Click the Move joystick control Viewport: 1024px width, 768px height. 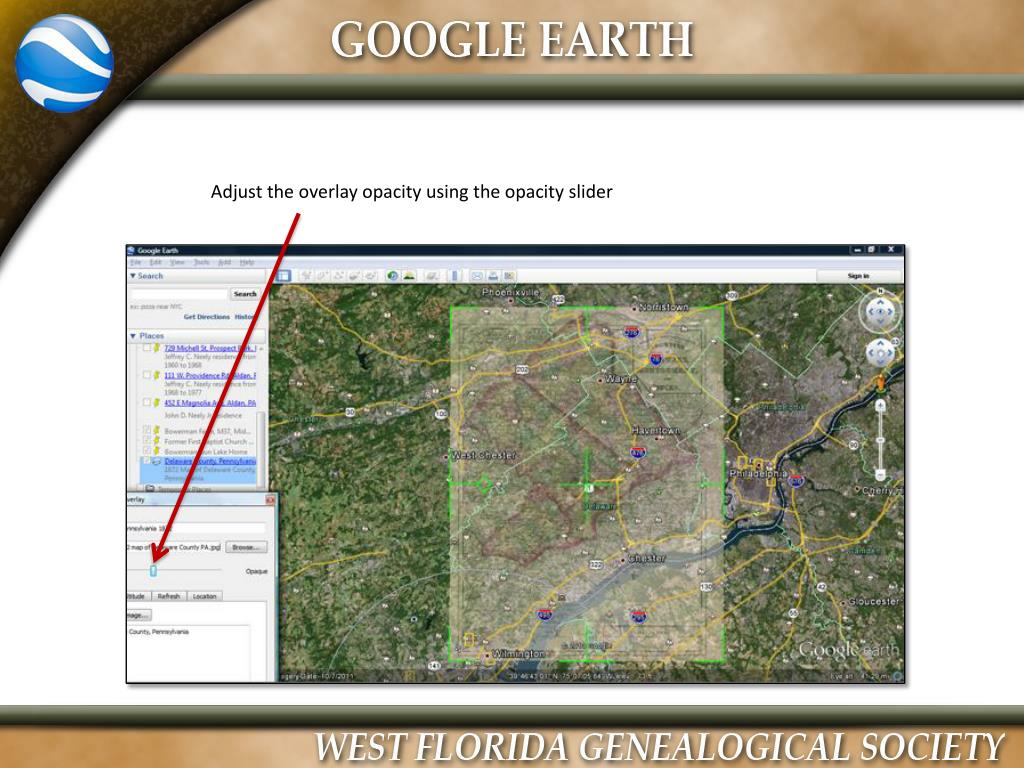point(880,353)
